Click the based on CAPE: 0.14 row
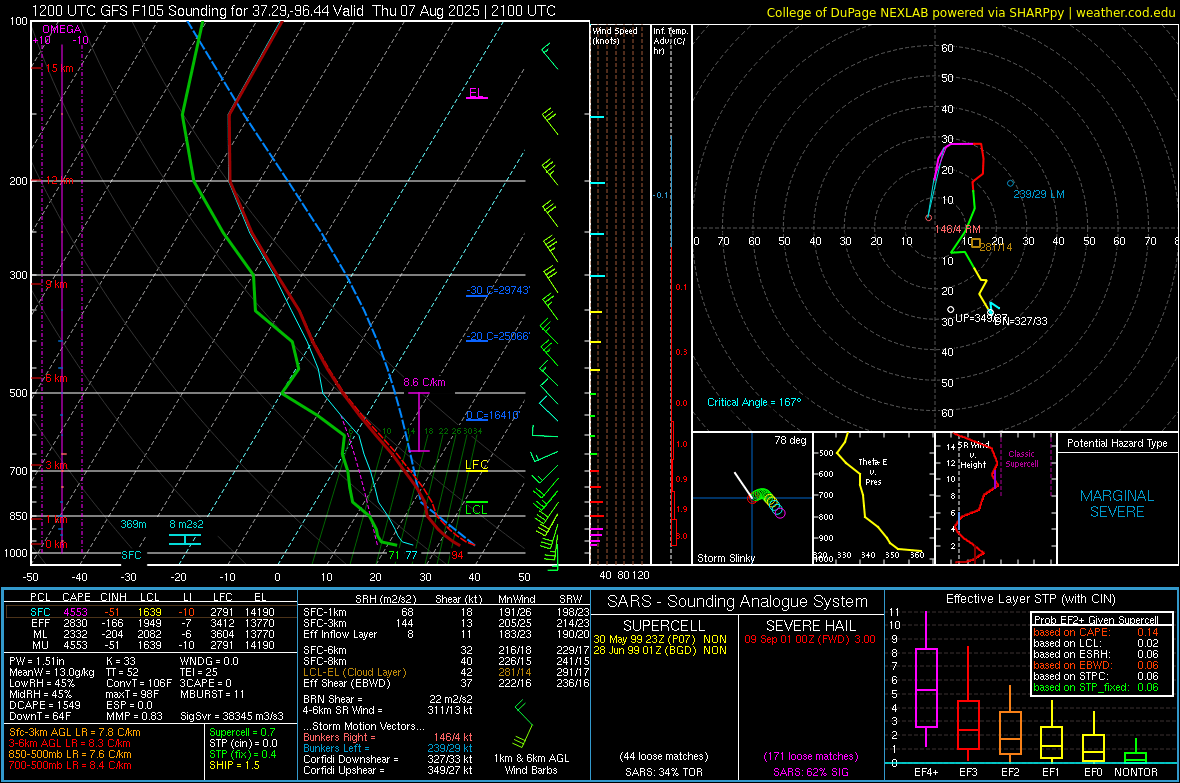 (x=1096, y=632)
